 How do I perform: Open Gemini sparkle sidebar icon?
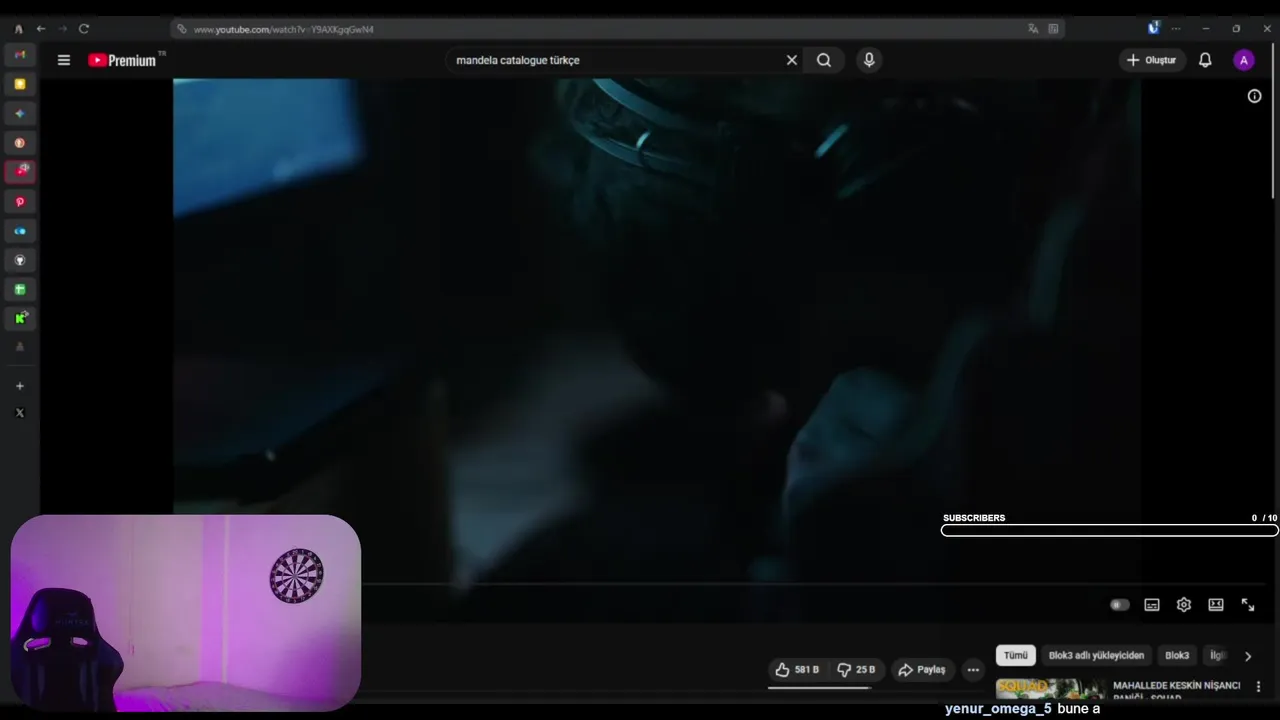point(19,114)
